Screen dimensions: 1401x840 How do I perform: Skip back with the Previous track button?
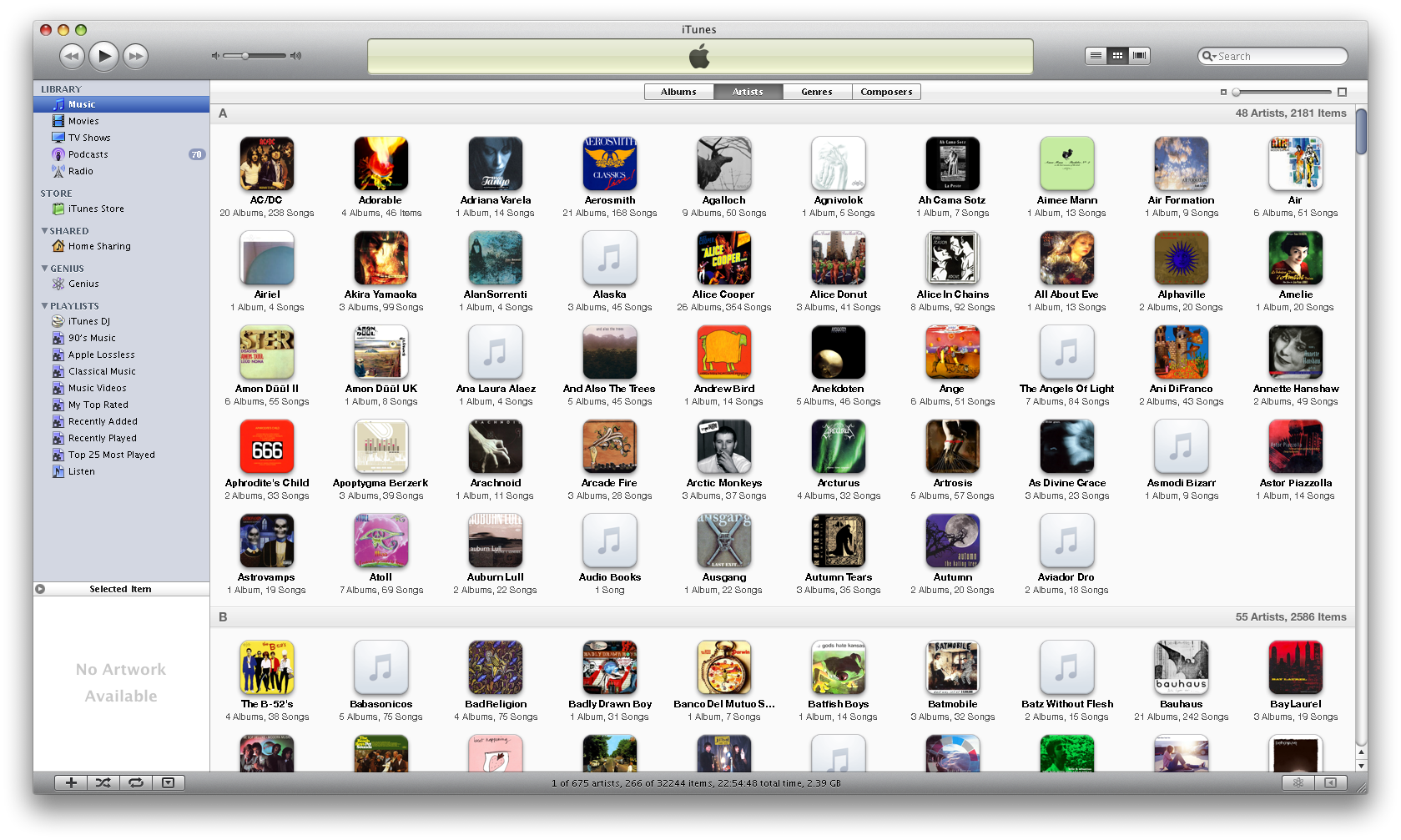tap(73, 56)
